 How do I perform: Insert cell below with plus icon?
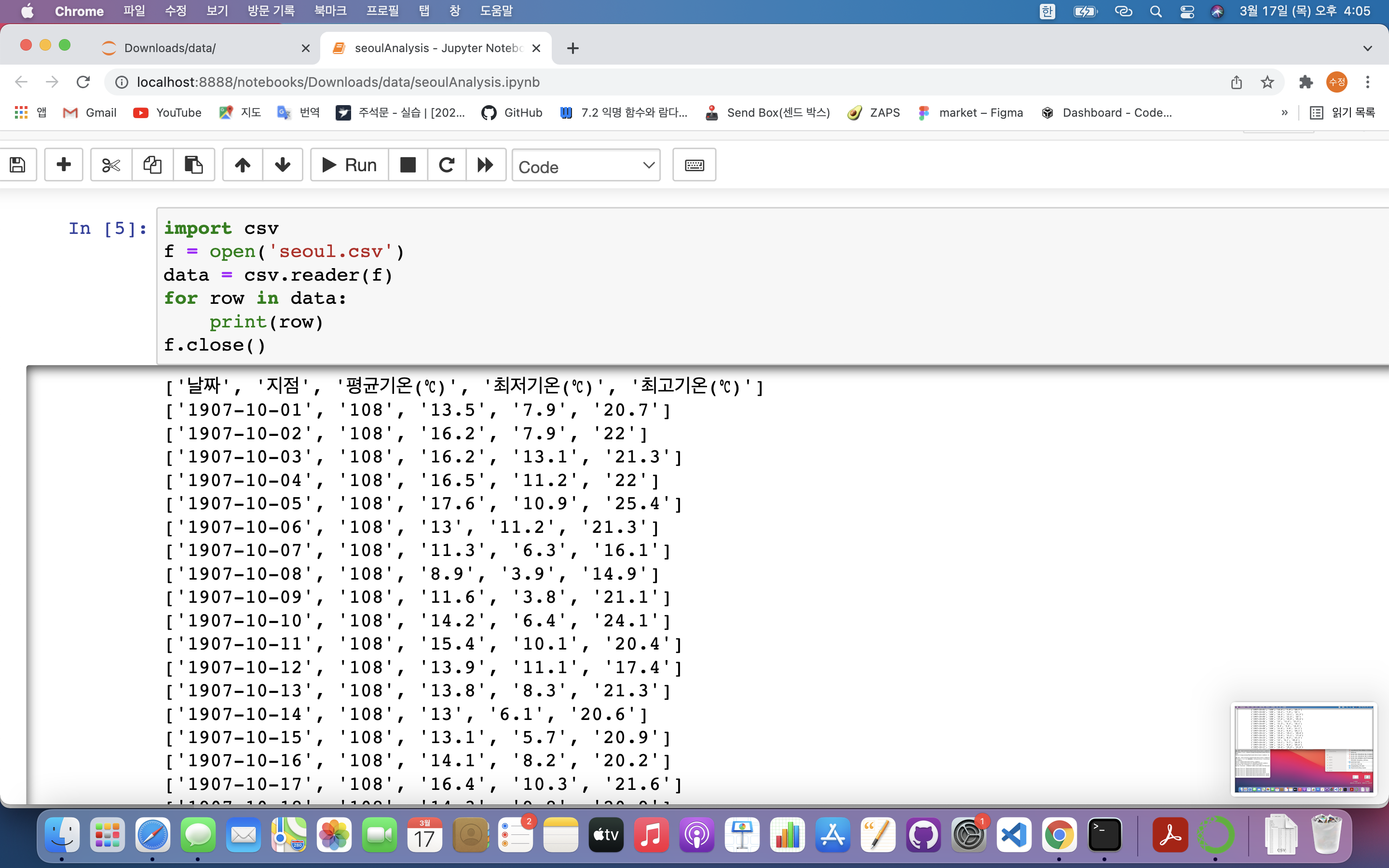[x=64, y=165]
